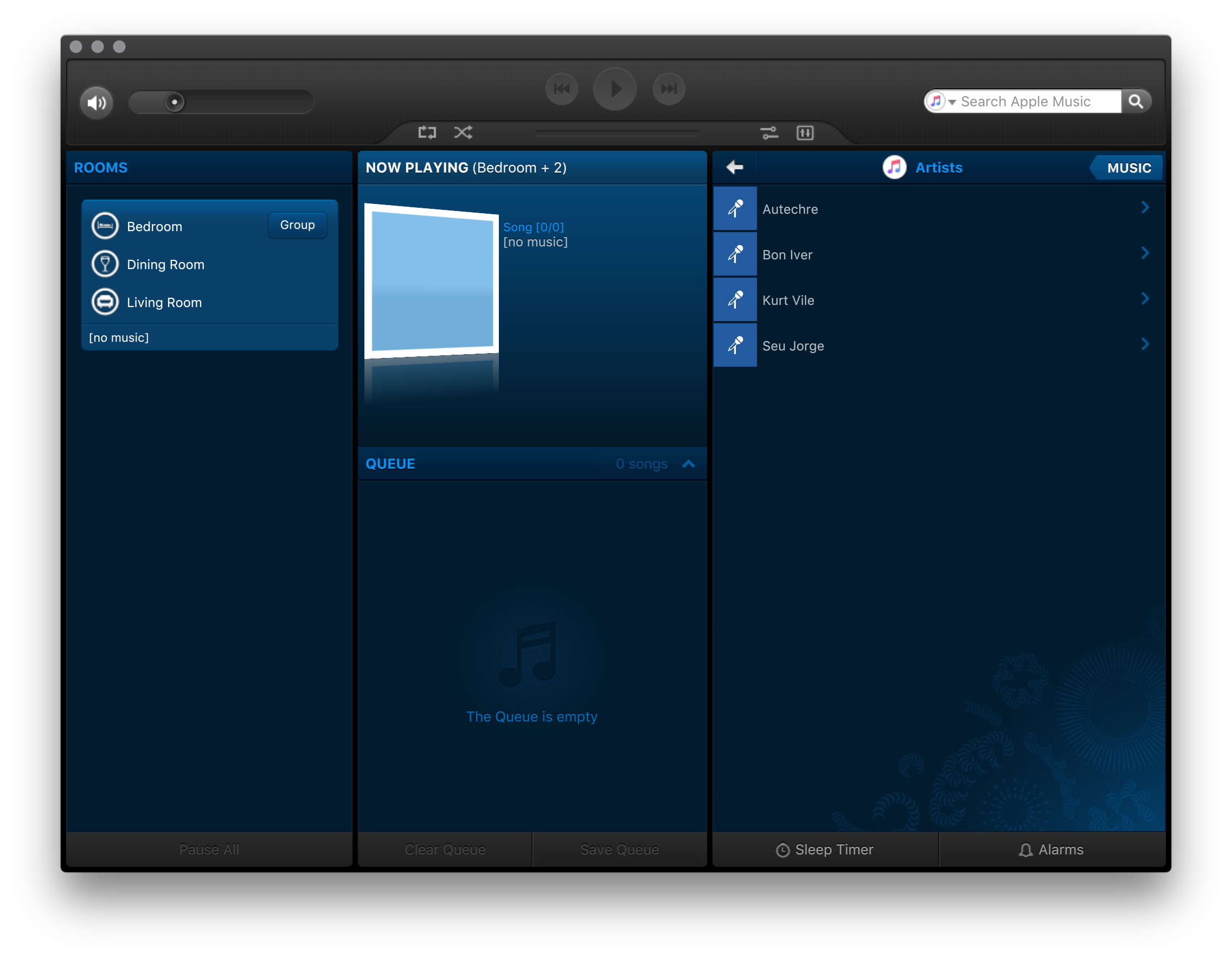Open the Kurt Vile artist
Image resolution: width=1232 pixels, height=959 pixels.
click(x=939, y=300)
